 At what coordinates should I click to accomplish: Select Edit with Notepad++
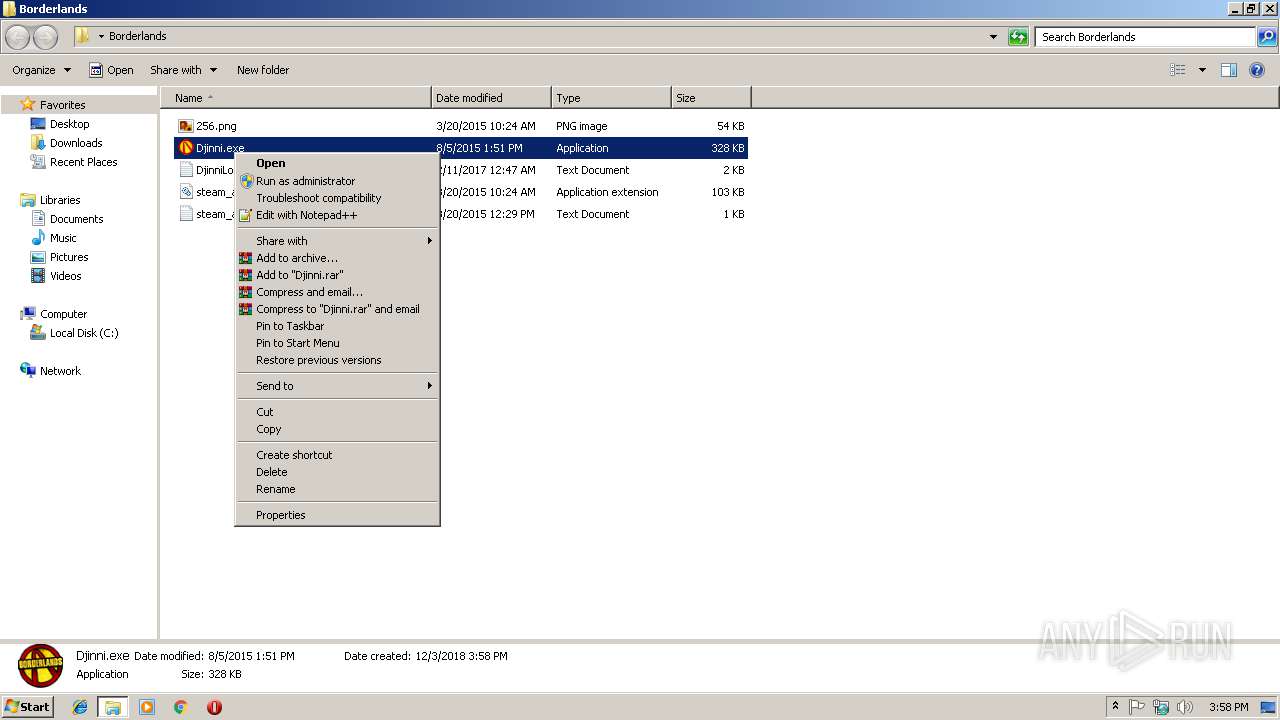337,215
